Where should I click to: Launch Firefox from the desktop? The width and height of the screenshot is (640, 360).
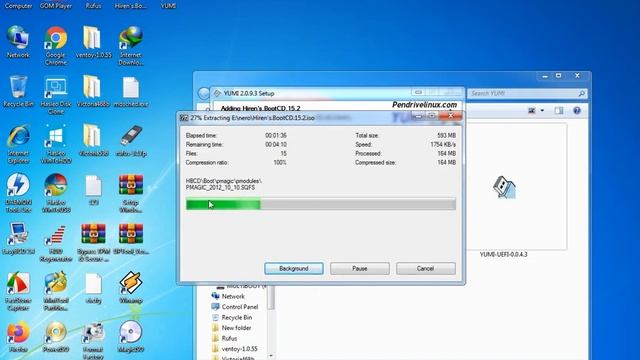18,337
